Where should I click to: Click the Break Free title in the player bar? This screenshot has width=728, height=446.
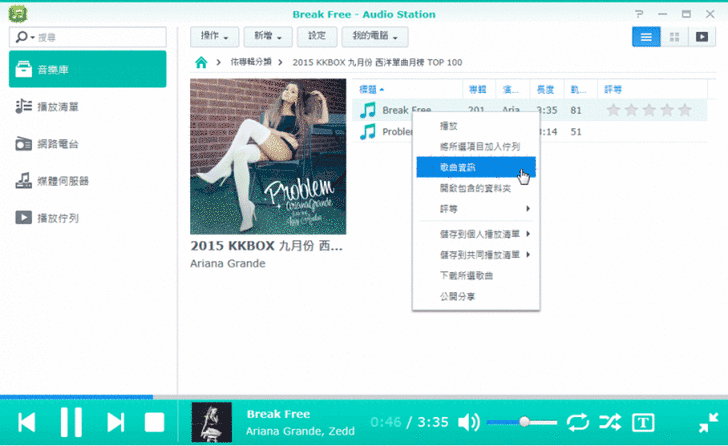pyautogui.click(x=278, y=414)
